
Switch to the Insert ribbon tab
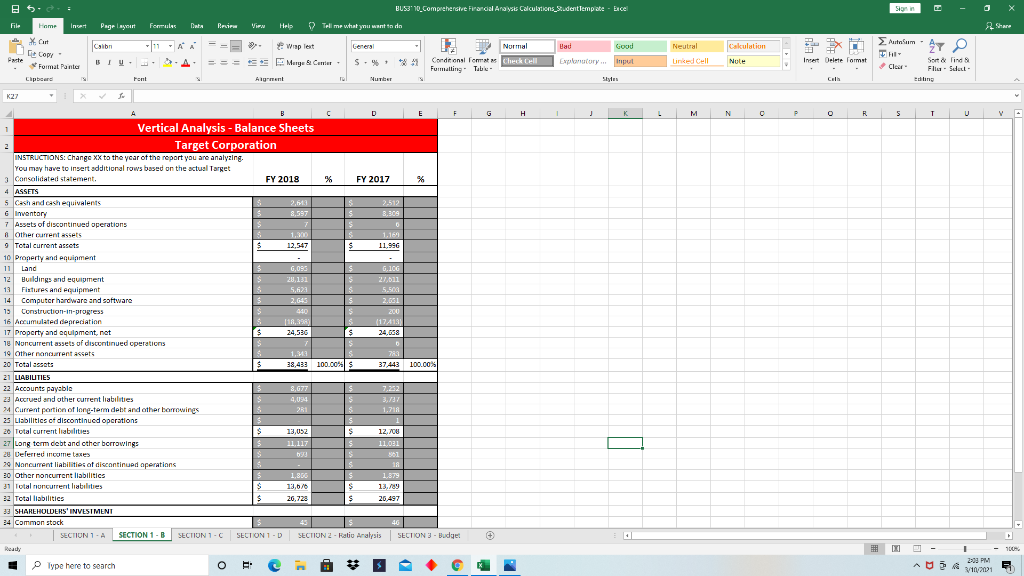tap(78, 26)
